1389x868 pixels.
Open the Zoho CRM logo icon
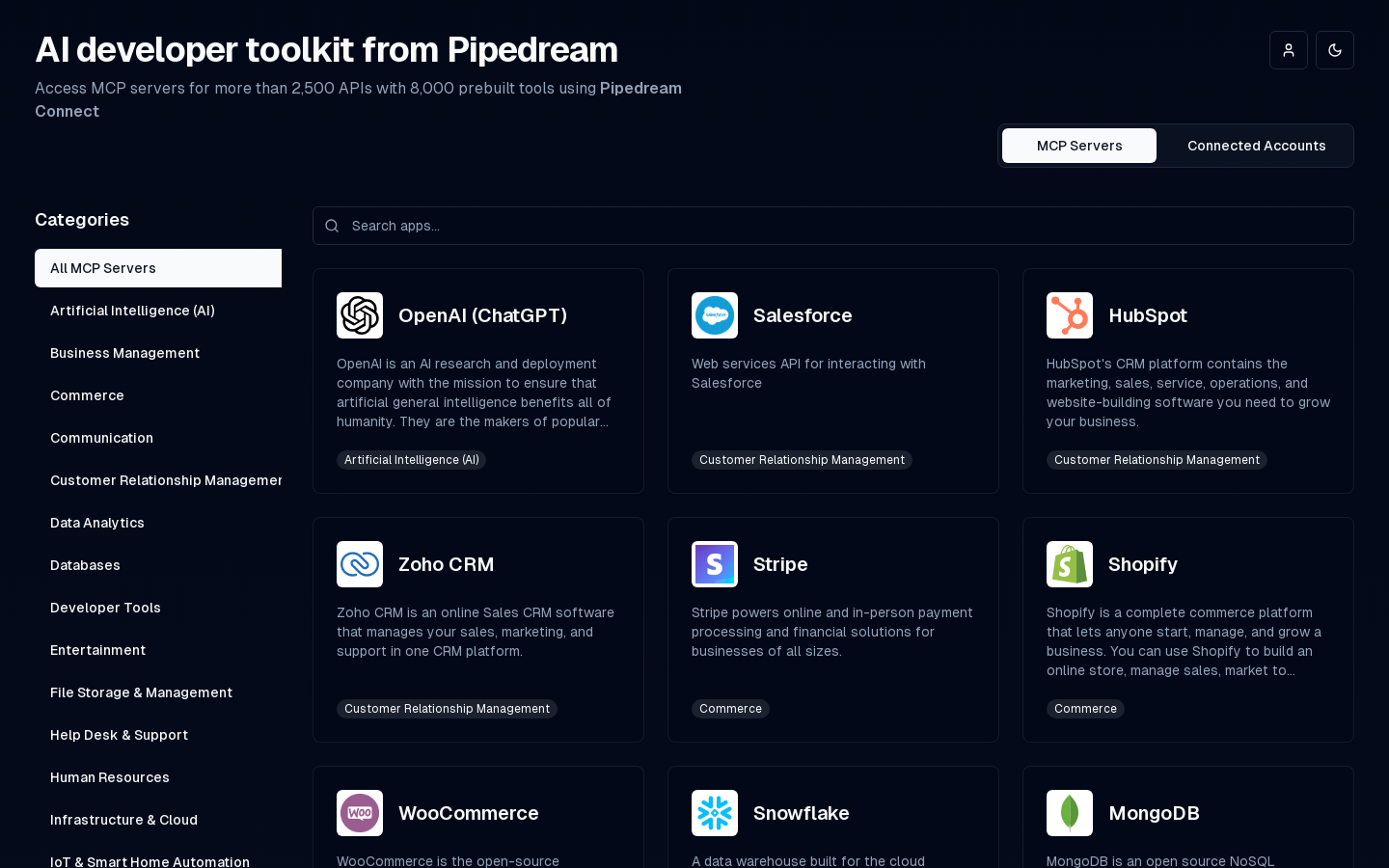360,564
